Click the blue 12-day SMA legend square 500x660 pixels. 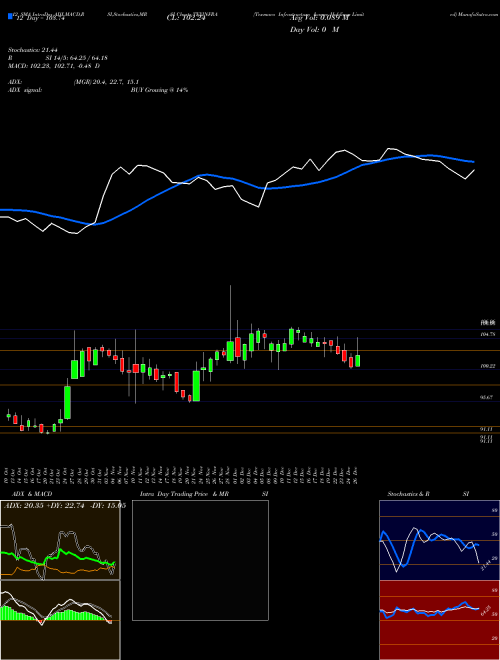click(10, 16)
